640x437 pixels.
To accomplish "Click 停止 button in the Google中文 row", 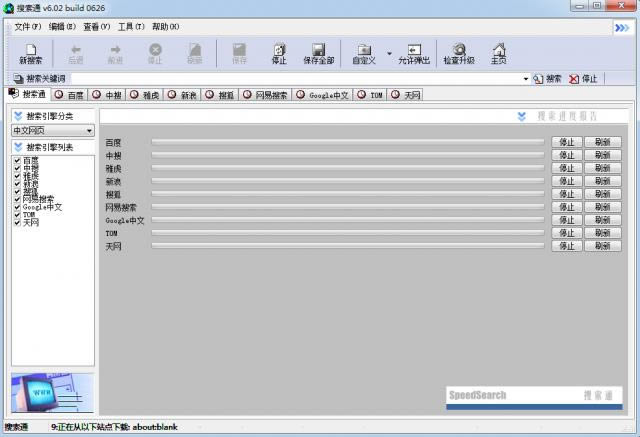I will (567, 220).
